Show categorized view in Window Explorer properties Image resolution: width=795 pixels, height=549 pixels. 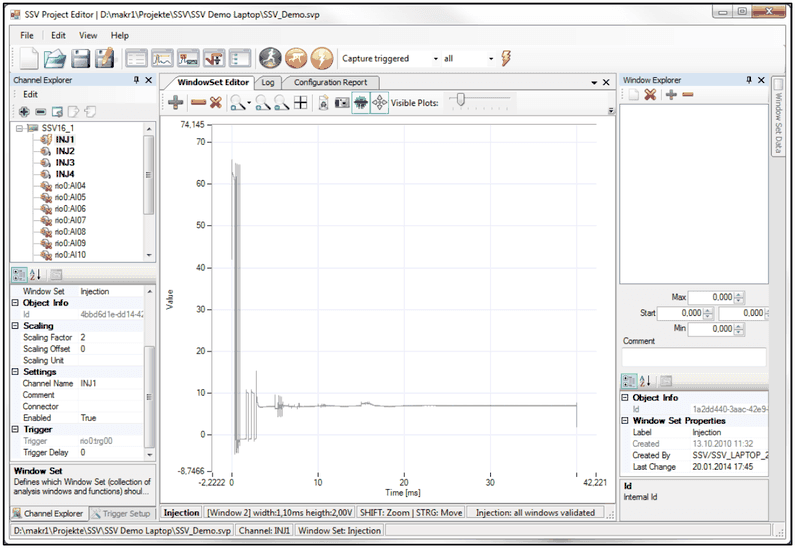point(629,381)
